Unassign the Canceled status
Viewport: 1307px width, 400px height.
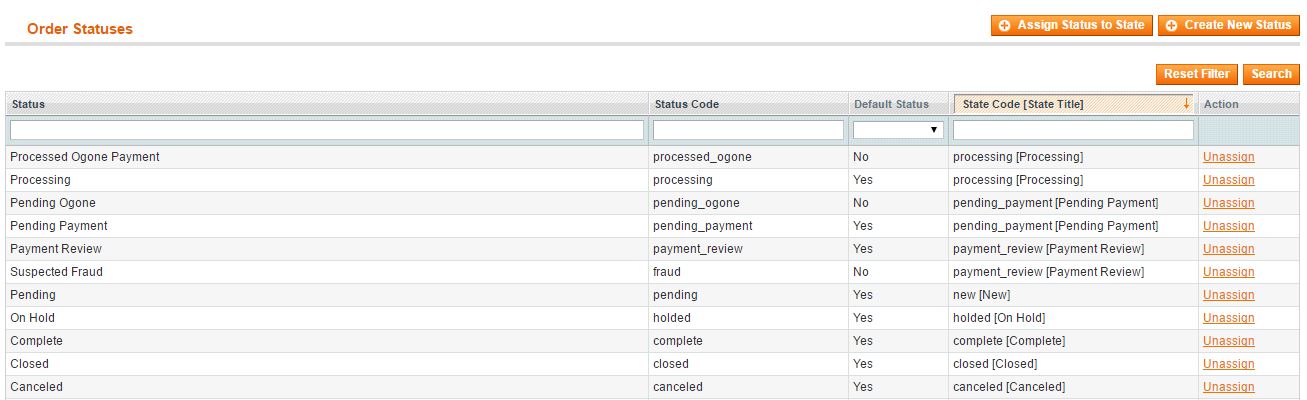[1228, 387]
